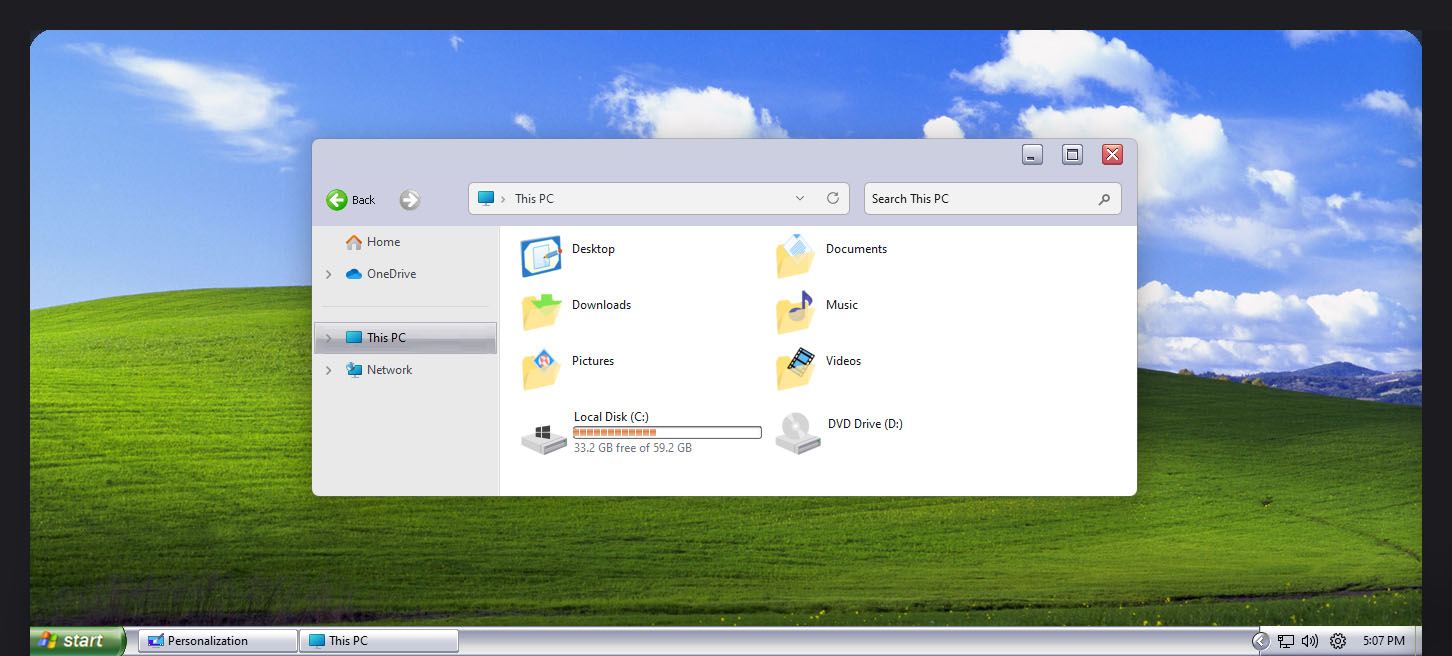Click the network icon in the system tray
Viewport: 1452px width, 656px height.
(1285, 641)
